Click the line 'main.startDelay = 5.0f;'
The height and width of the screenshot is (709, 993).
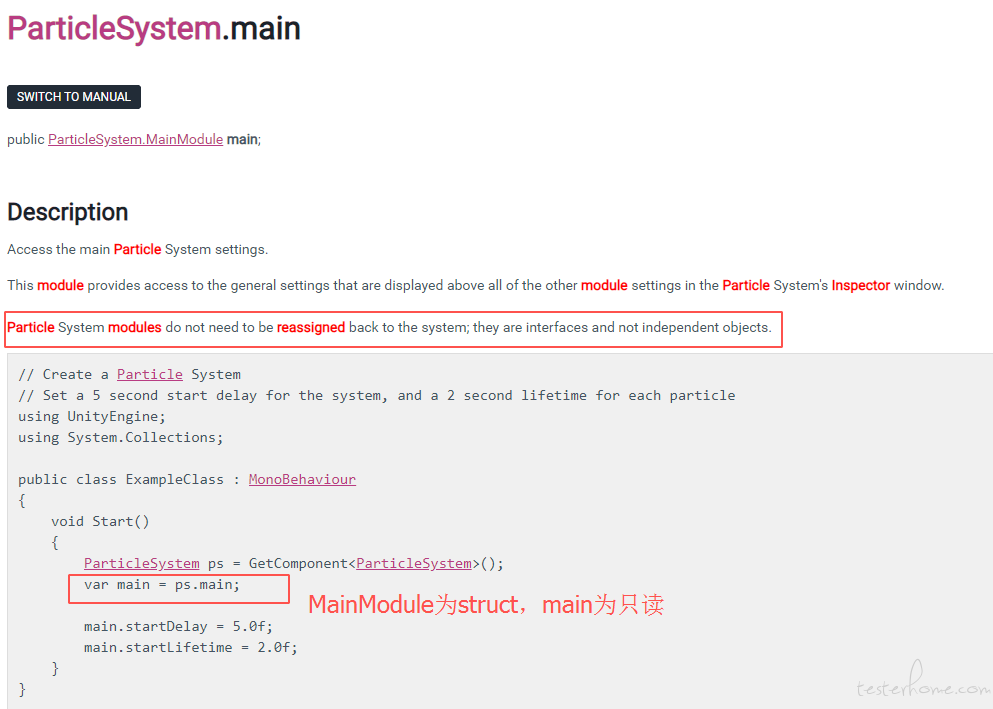(x=178, y=626)
